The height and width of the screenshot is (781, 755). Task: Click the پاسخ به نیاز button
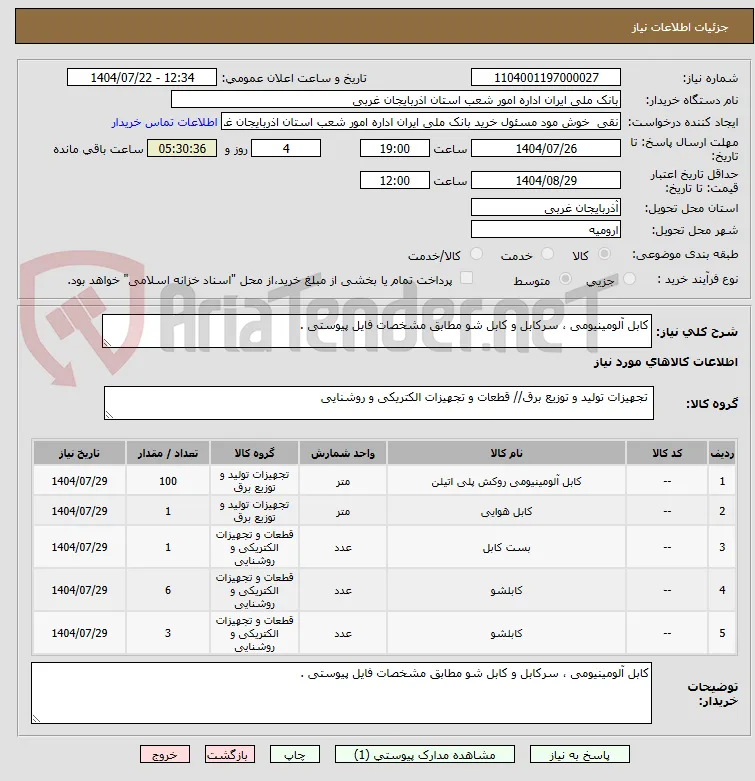click(580, 755)
